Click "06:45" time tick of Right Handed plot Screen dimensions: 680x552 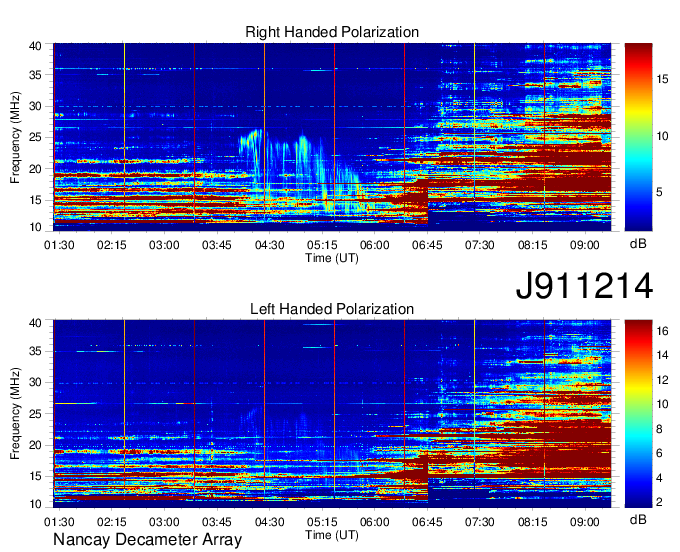click(x=427, y=245)
